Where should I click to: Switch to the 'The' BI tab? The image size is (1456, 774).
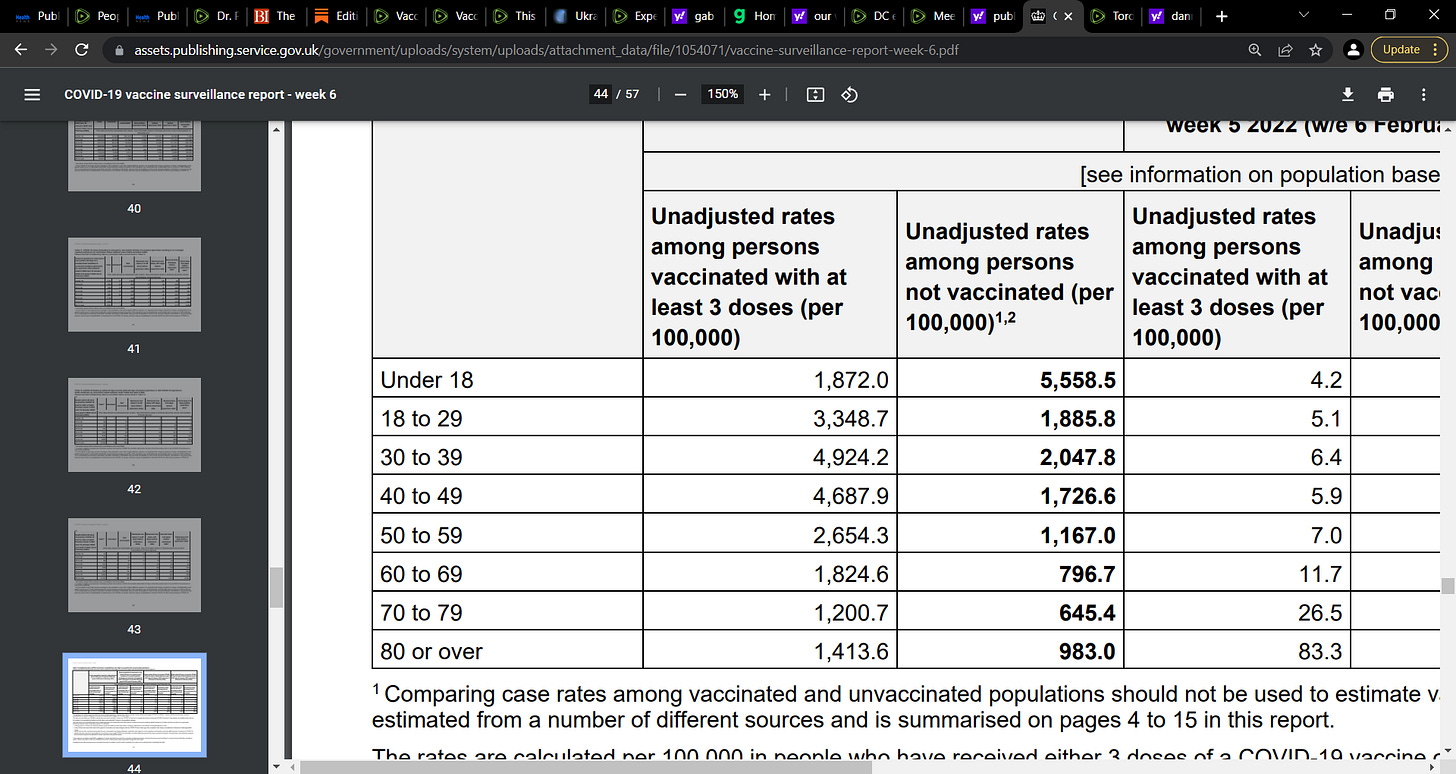point(275,16)
